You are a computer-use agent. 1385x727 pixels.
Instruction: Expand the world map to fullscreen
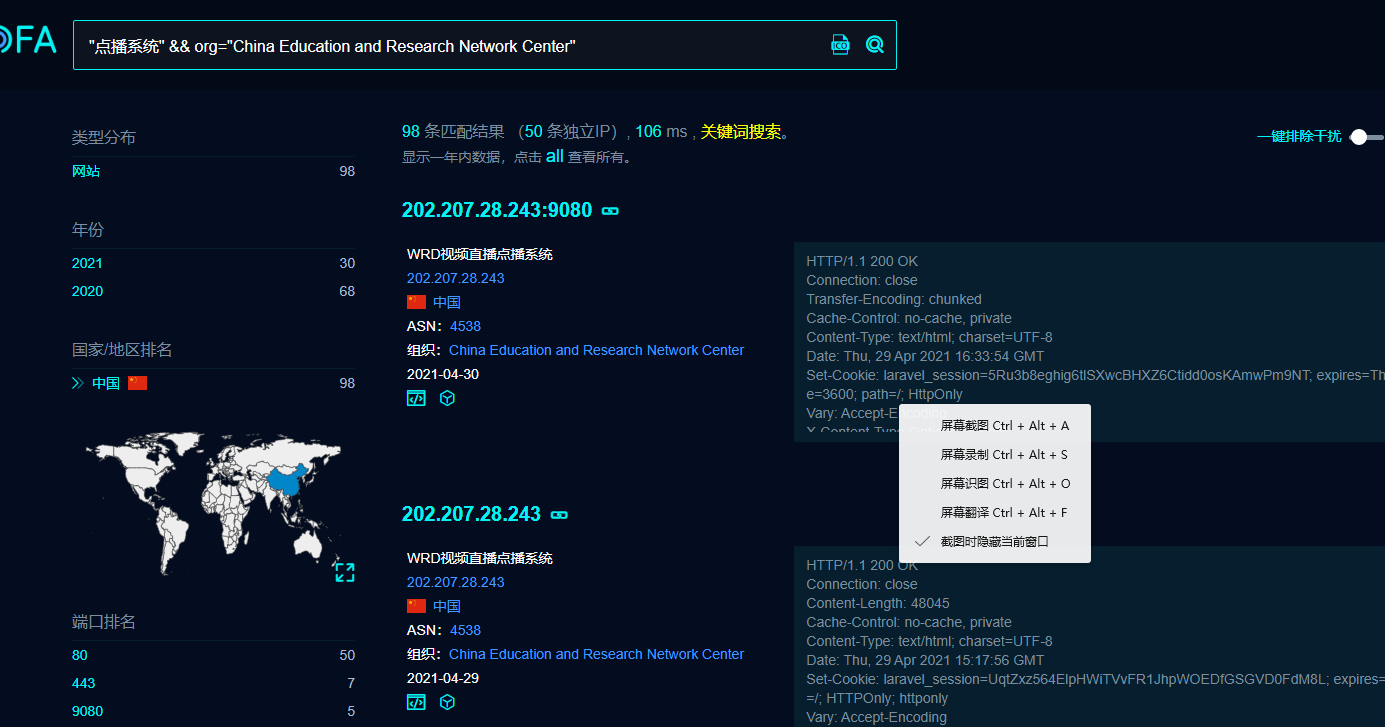[345, 572]
